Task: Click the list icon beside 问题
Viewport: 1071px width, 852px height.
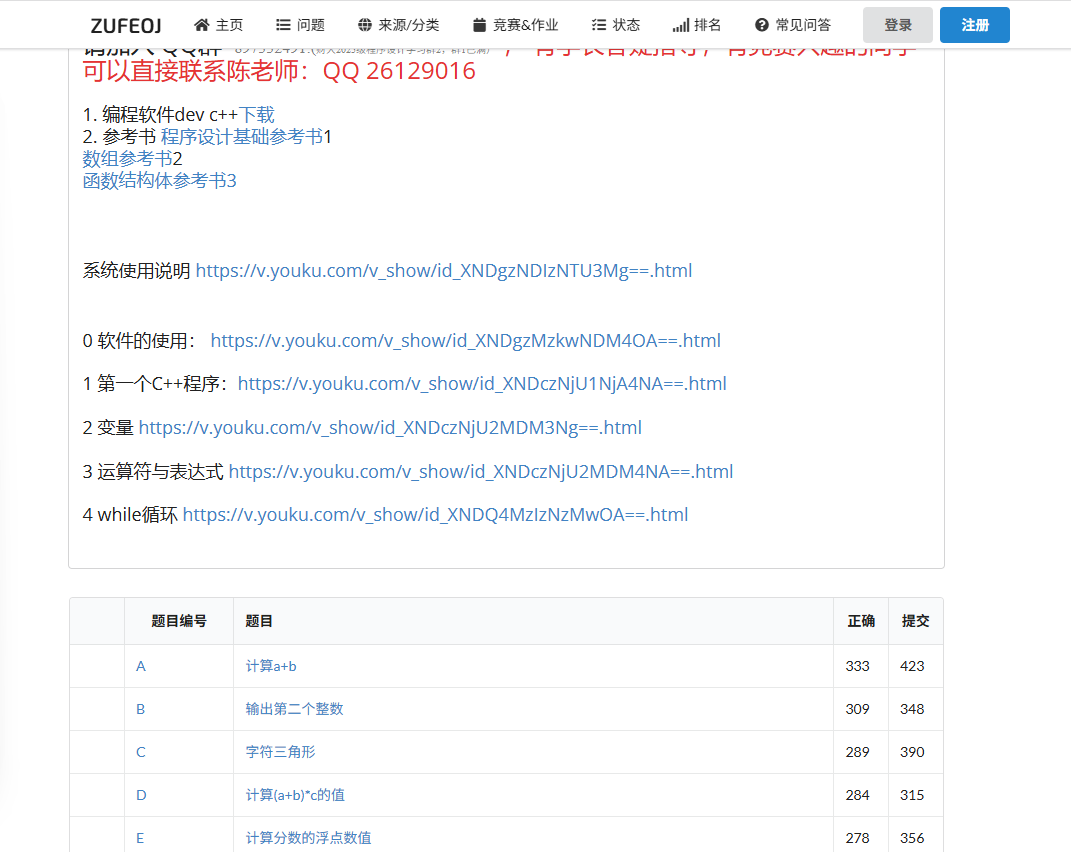Action: (x=283, y=25)
